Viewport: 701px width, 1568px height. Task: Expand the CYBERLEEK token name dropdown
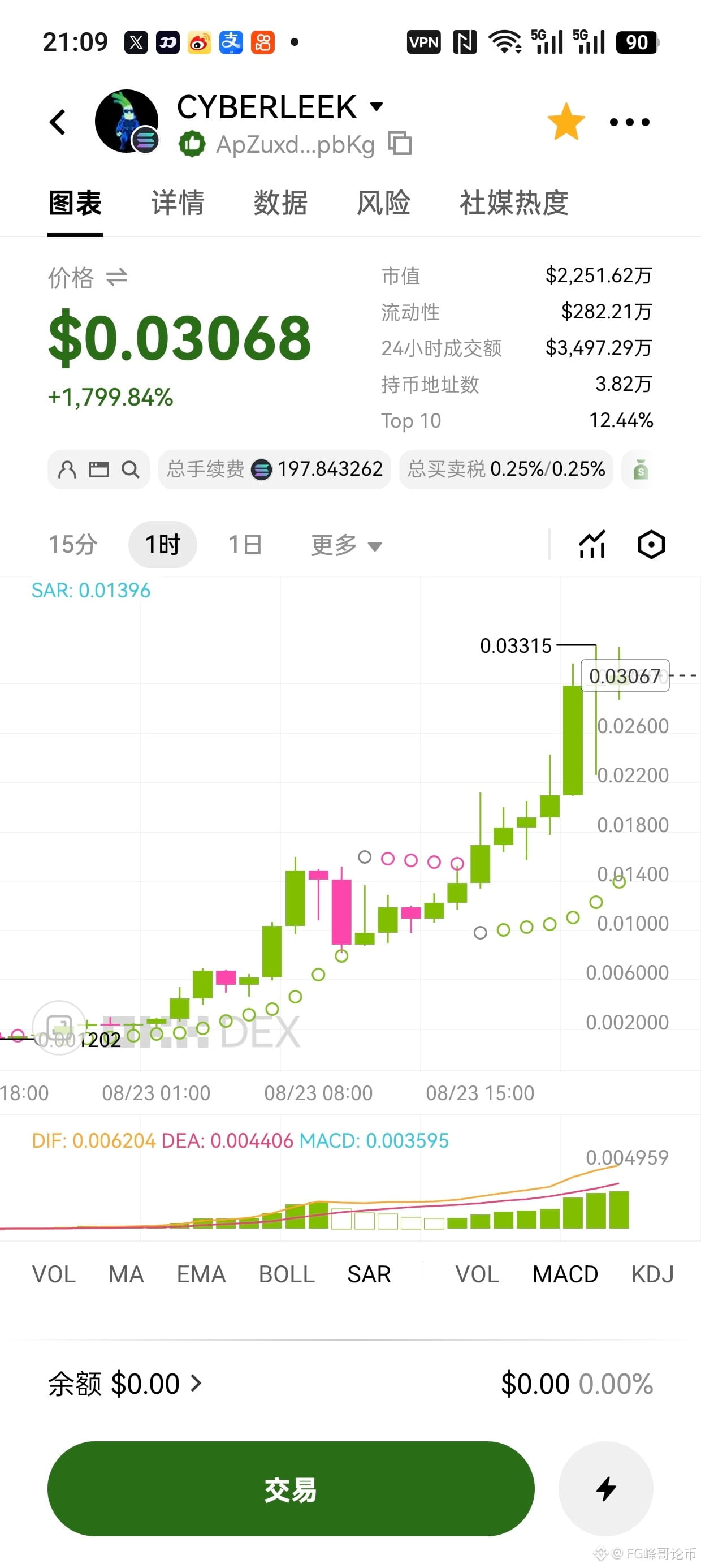pos(377,106)
